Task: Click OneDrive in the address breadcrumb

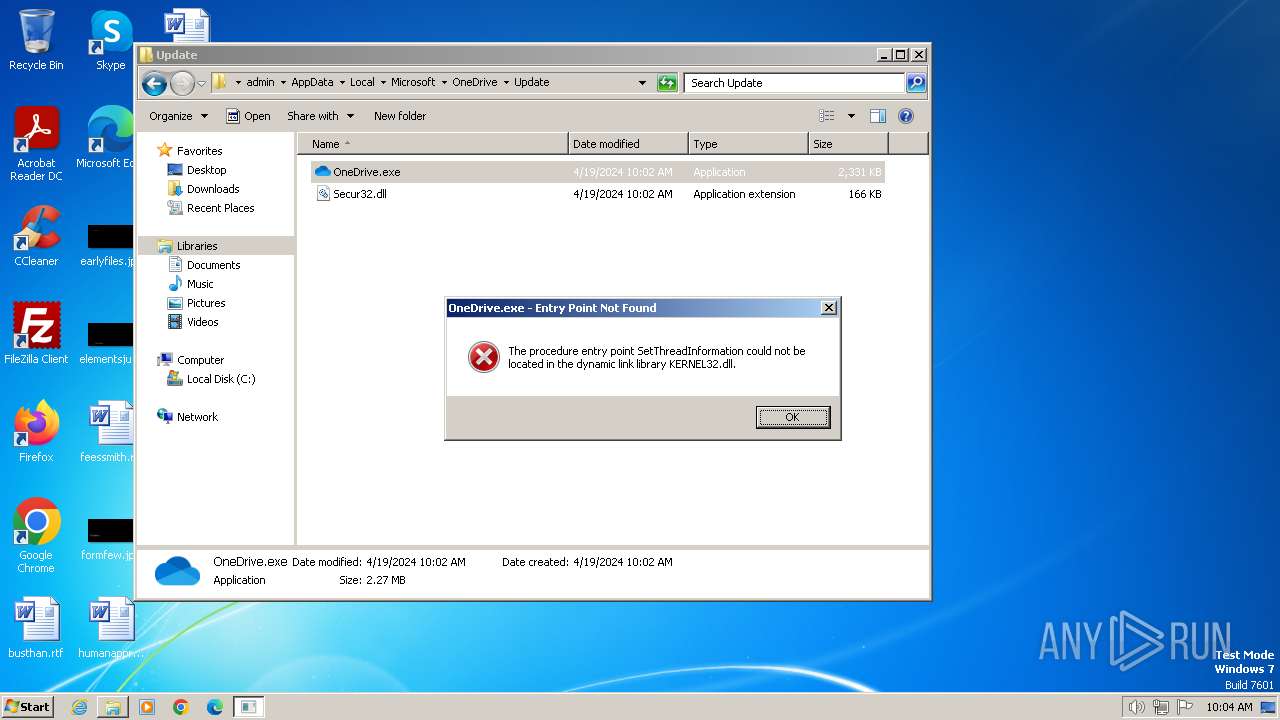Action: tap(474, 83)
